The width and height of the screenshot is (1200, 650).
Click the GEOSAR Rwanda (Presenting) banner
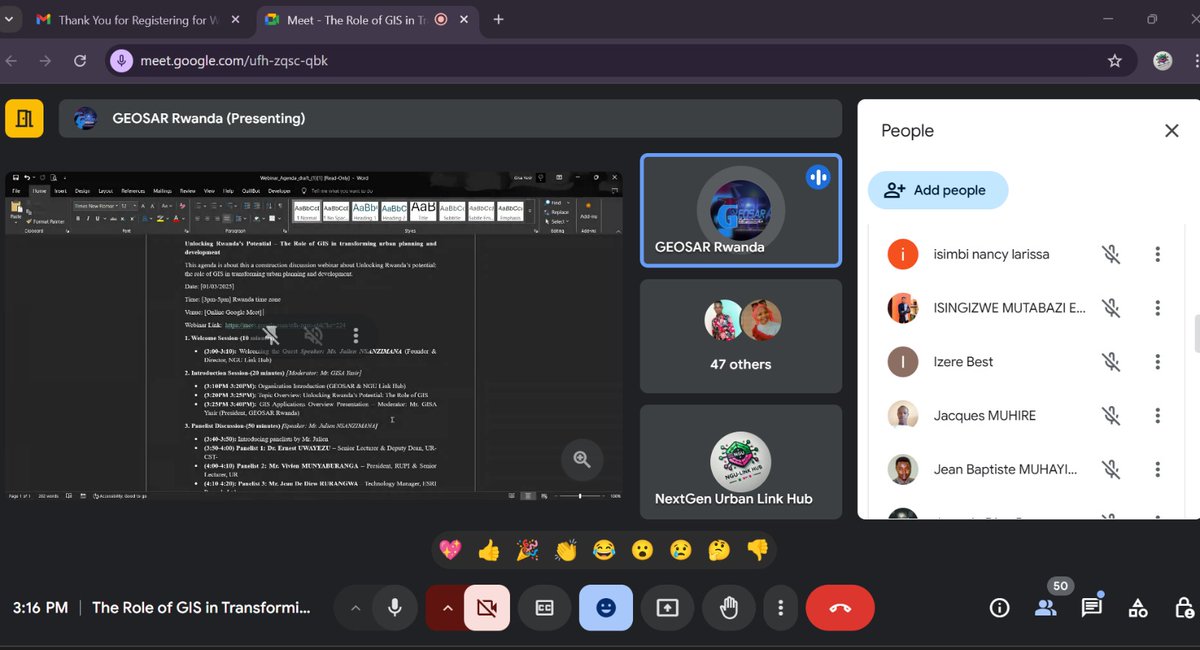pos(452,118)
